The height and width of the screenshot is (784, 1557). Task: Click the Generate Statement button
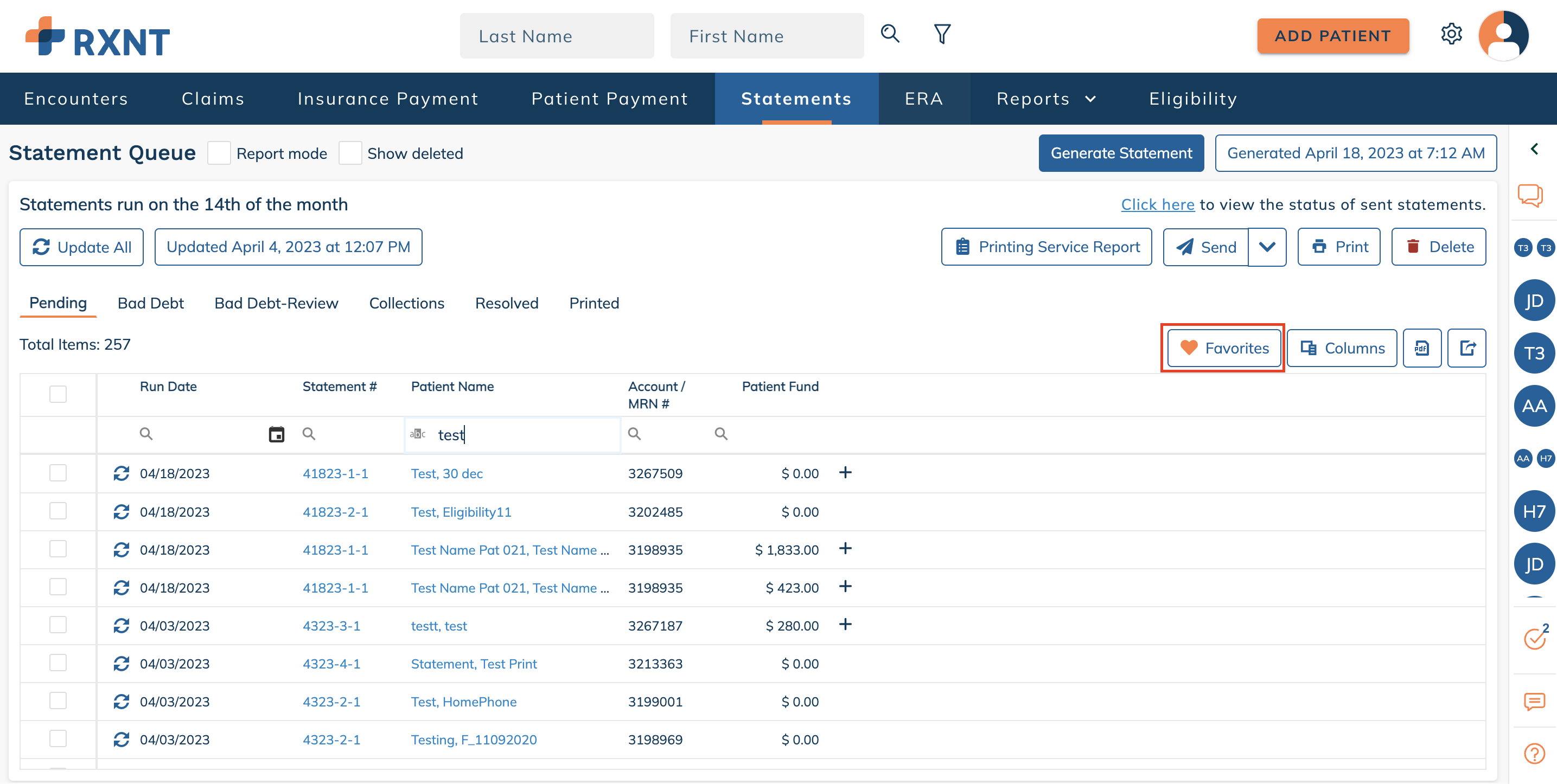(x=1121, y=153)
